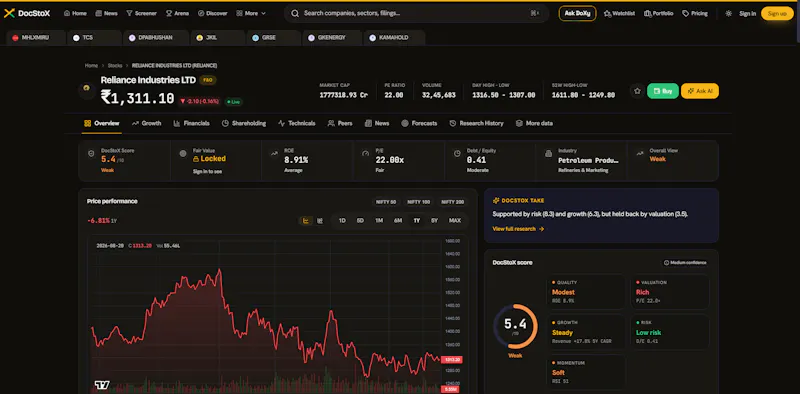Screen dimensions: 800x394
Task: Switch to the JKIL stock tab
Action: [x=218, y=38]
